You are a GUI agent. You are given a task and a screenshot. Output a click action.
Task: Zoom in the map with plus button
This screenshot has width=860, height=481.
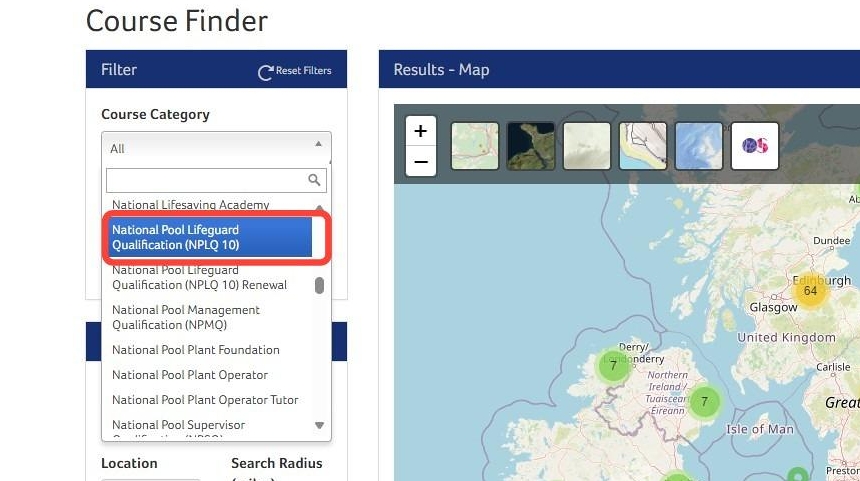point(421,131)
